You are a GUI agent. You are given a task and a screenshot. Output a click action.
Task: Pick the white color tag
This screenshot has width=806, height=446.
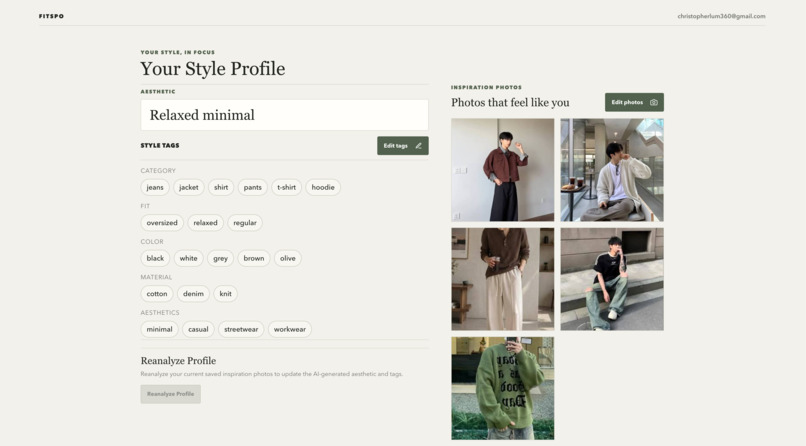(189, 258)
